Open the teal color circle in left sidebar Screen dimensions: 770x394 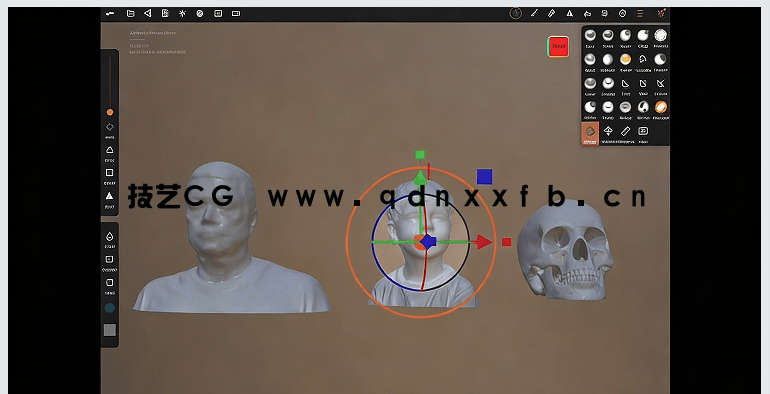tap(110, 308)
